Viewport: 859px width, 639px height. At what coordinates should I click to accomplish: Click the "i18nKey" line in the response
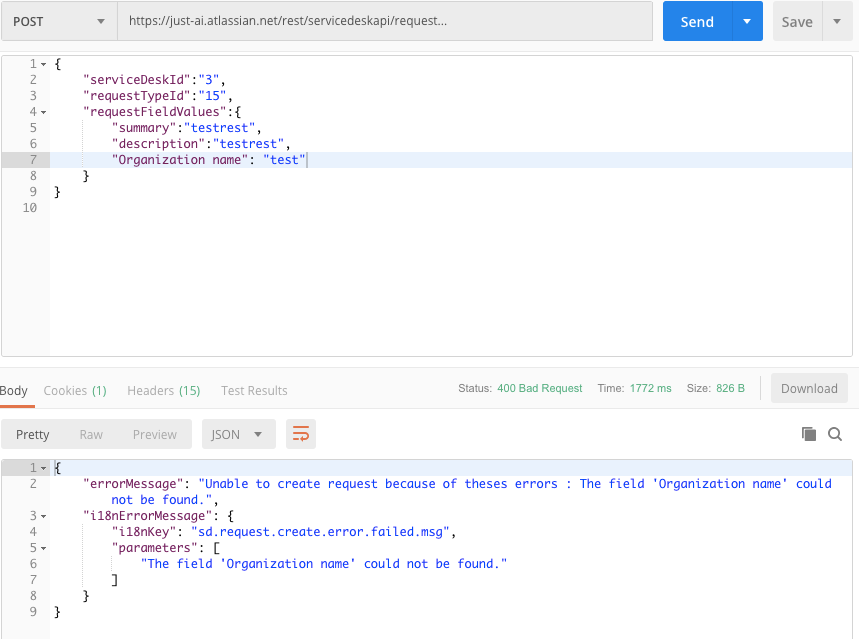click(x=284, y=532)
